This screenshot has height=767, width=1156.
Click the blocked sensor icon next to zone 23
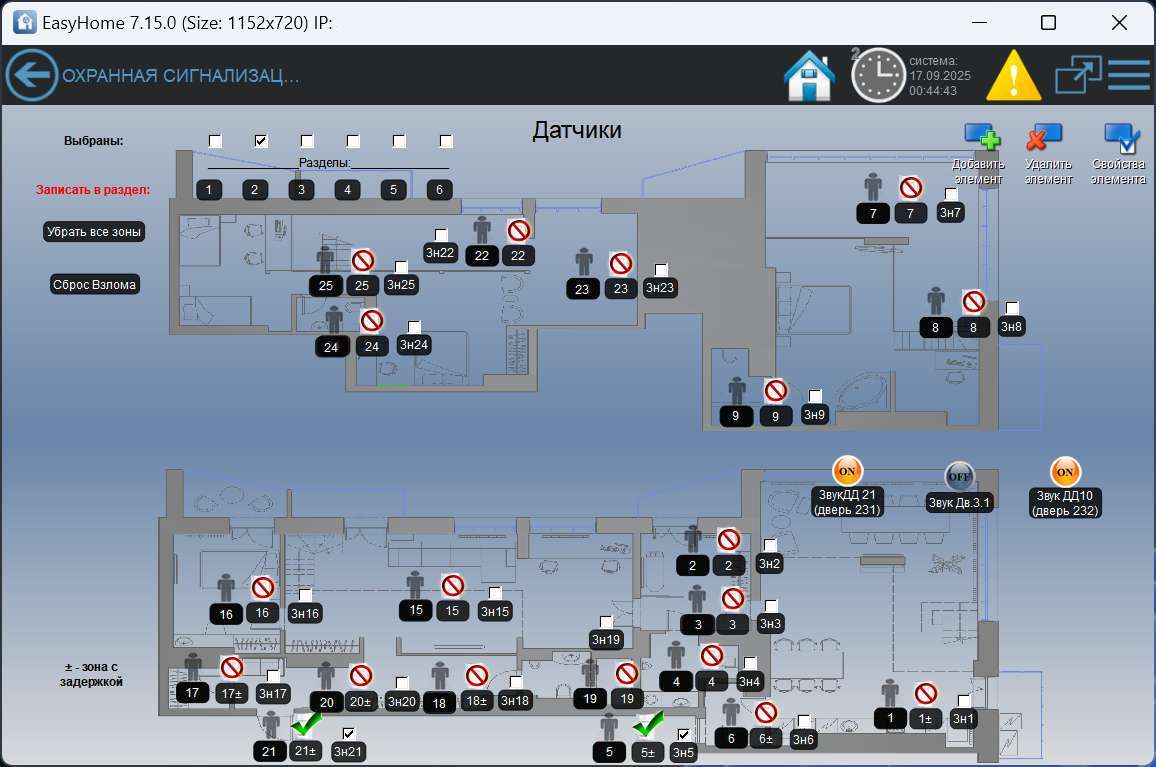[621, 264]
